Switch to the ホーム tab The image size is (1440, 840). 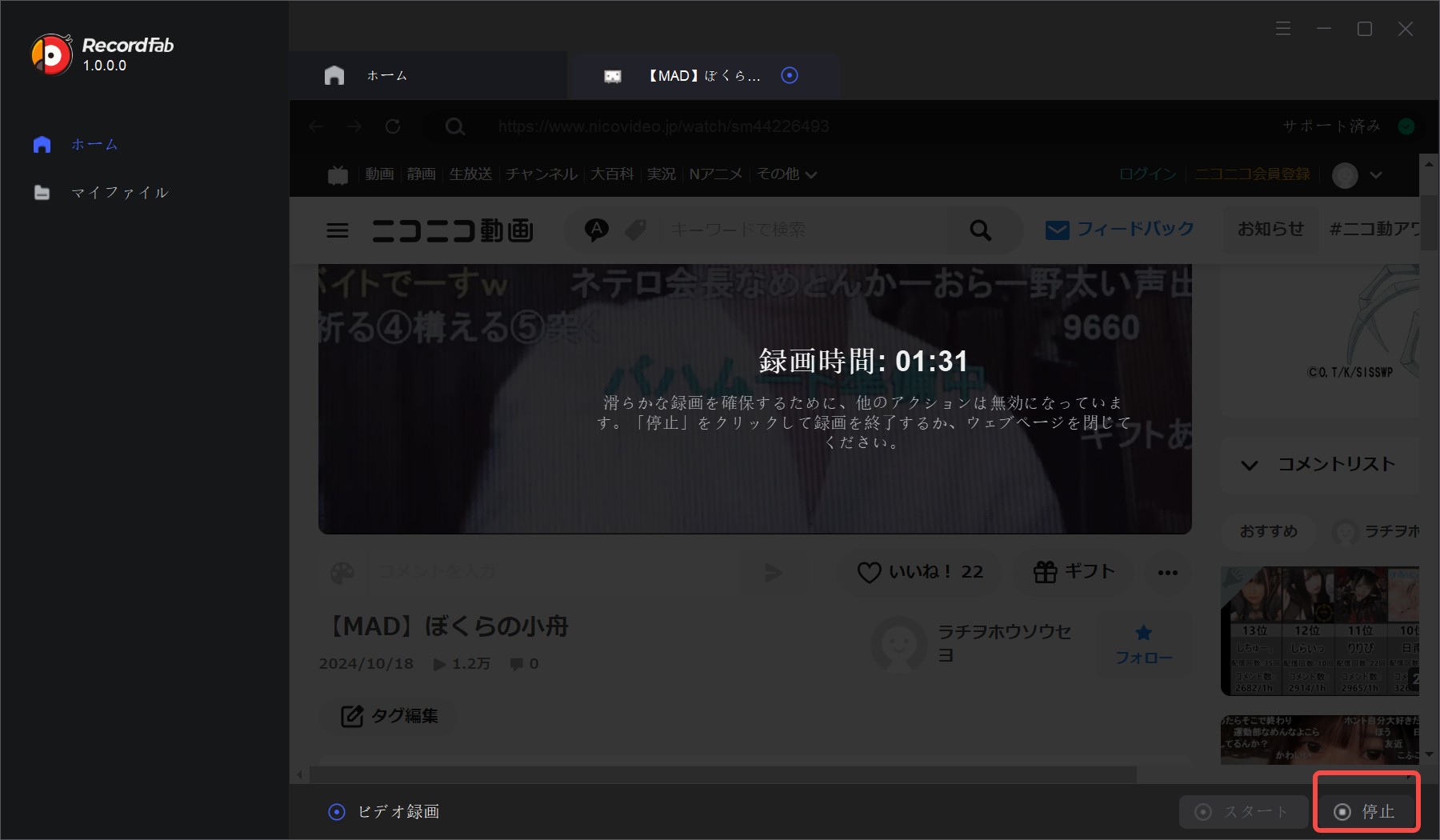point(428,75)
